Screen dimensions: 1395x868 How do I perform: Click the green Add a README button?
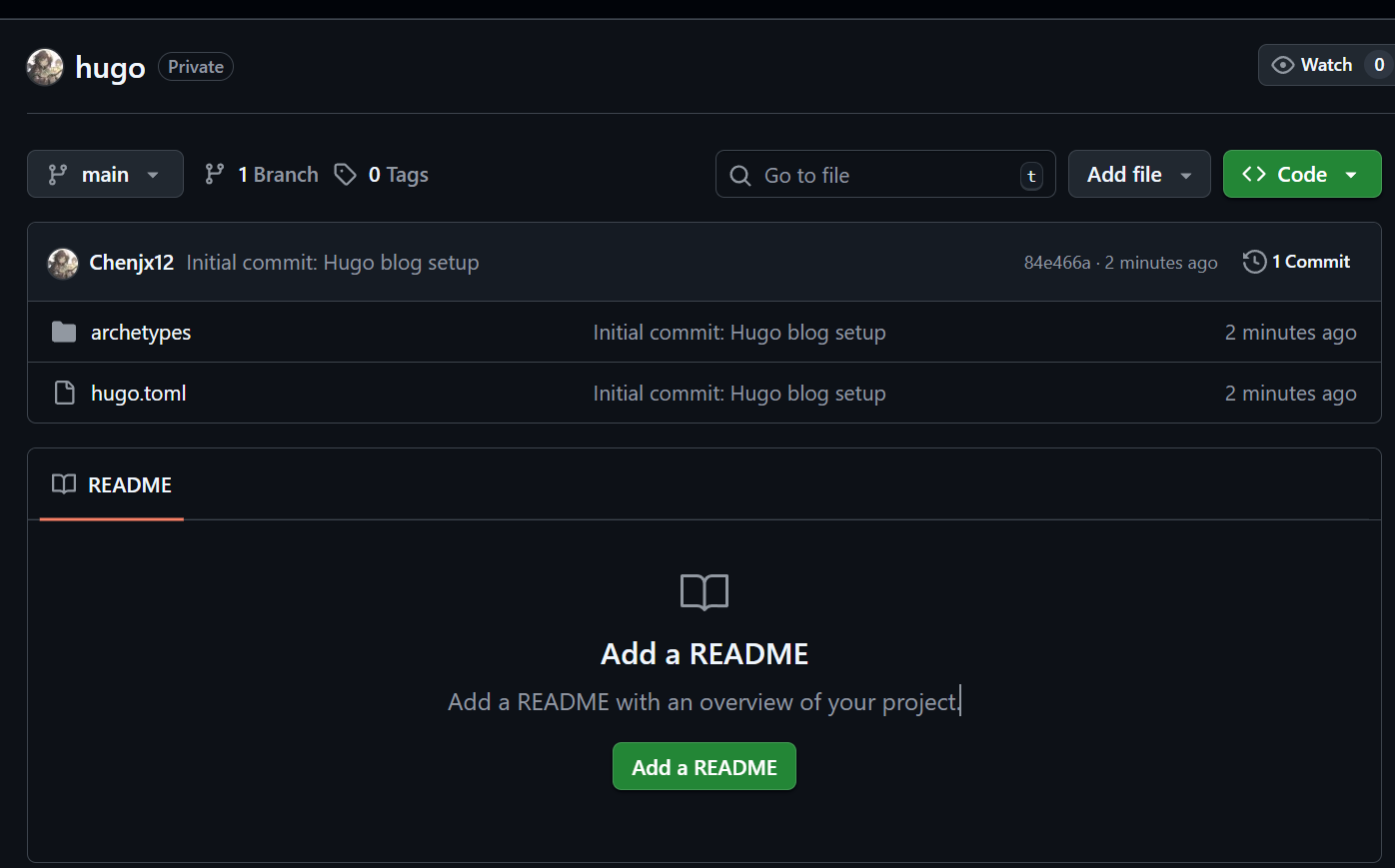click(704, 766)
